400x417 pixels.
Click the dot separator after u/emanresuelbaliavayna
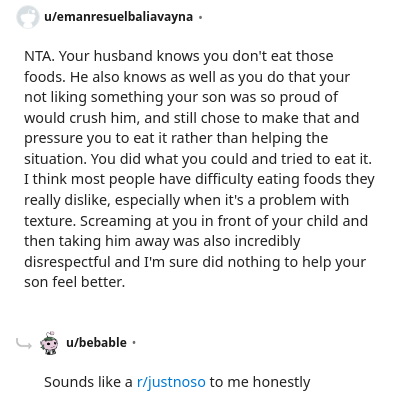[200, 17]
